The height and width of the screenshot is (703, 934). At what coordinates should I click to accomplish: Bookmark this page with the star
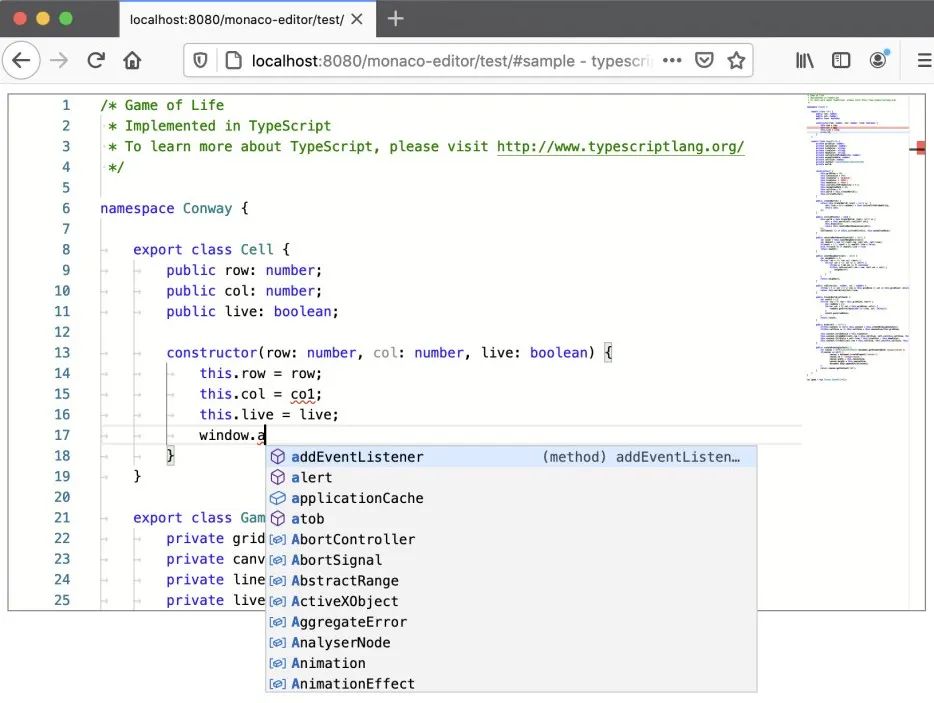736,60
